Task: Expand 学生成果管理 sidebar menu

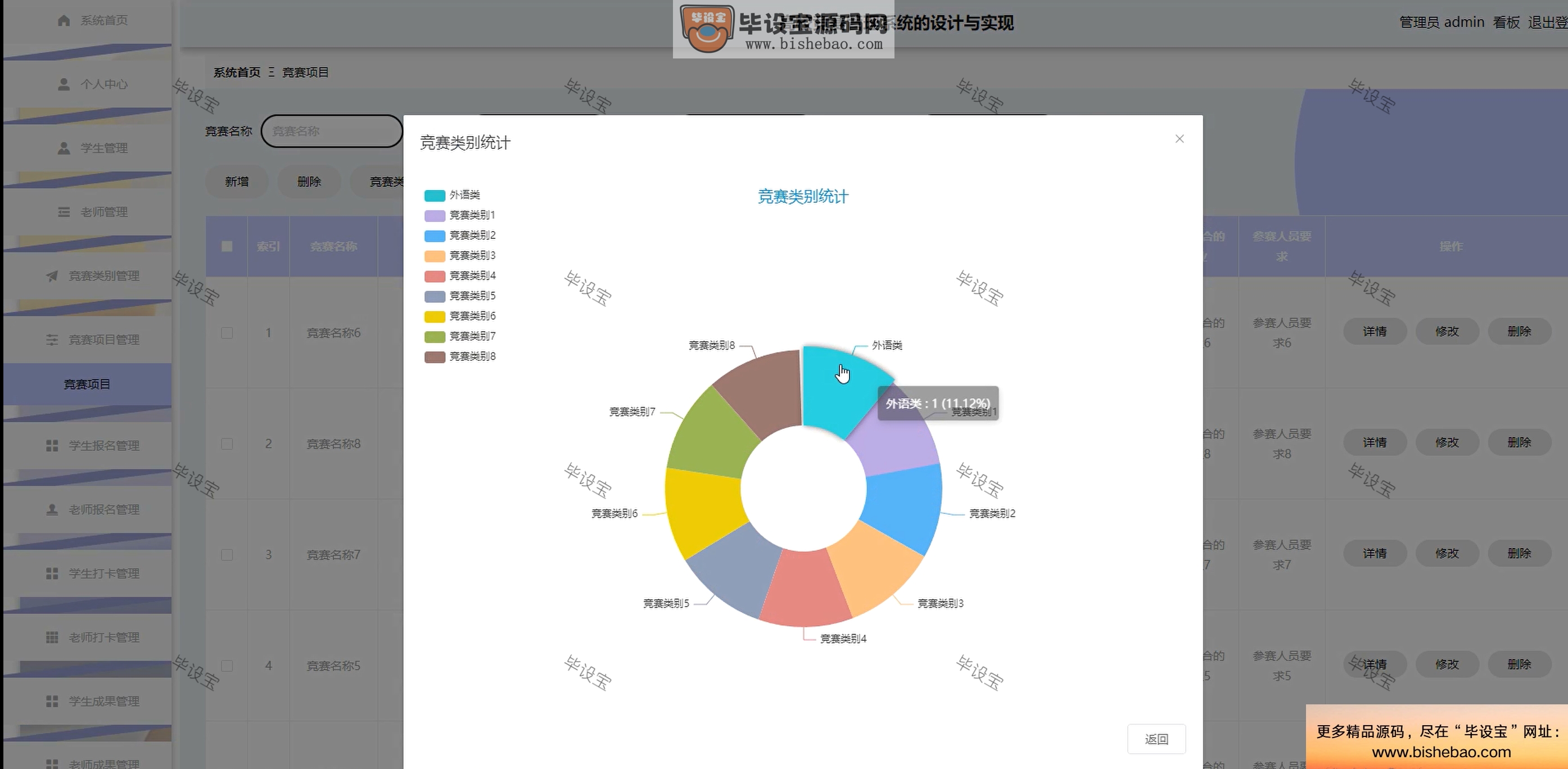Action: click(x=87, y=702)
